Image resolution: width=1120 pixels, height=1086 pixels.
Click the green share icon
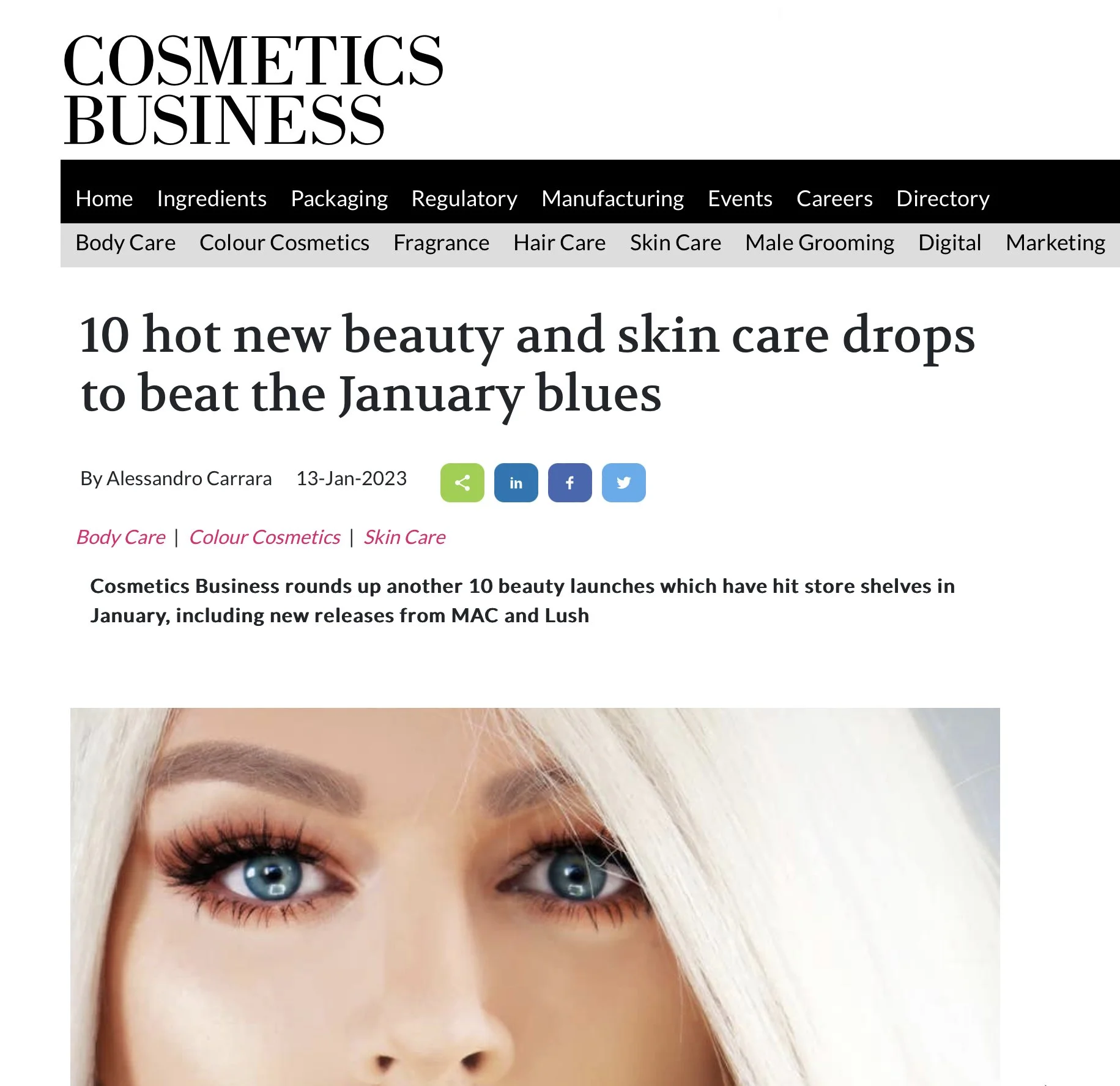point(462,483)
